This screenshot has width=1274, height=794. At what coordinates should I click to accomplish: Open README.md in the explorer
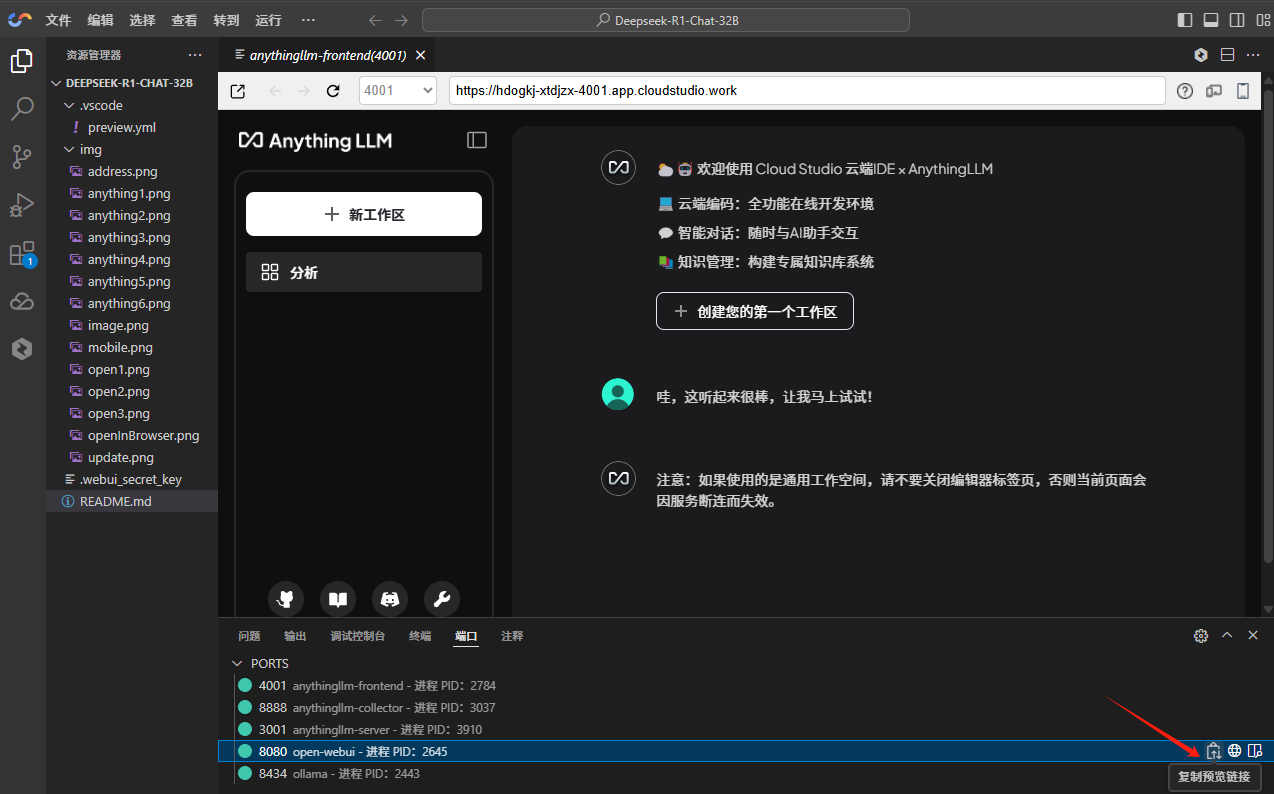point(132,501)
